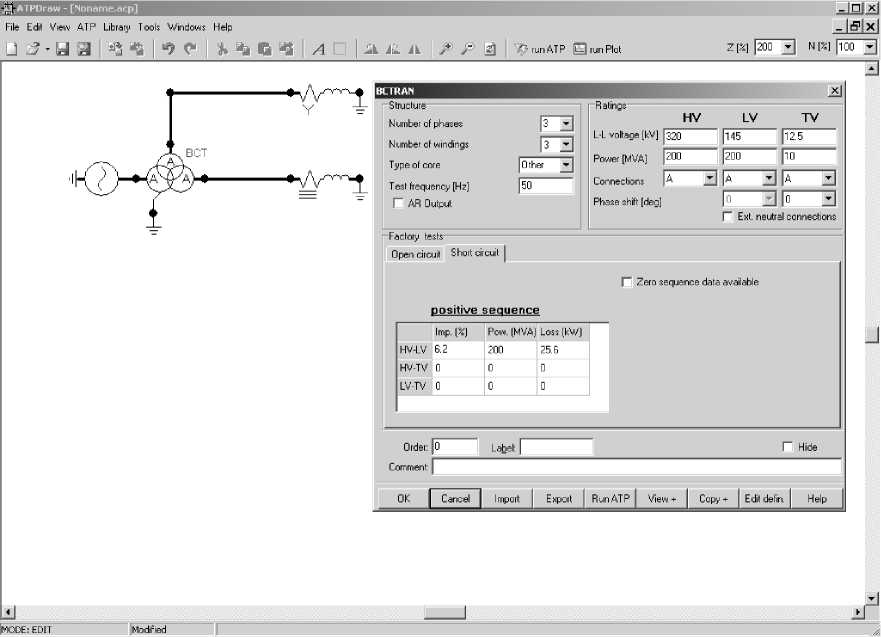Expand the Type of core dropdown

pos(566,165)
